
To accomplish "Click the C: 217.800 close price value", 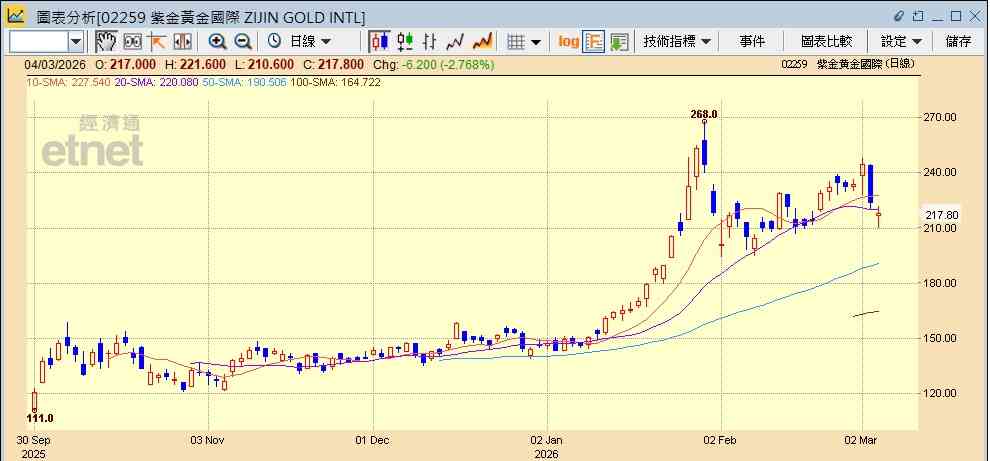I will tap(333, 65).
